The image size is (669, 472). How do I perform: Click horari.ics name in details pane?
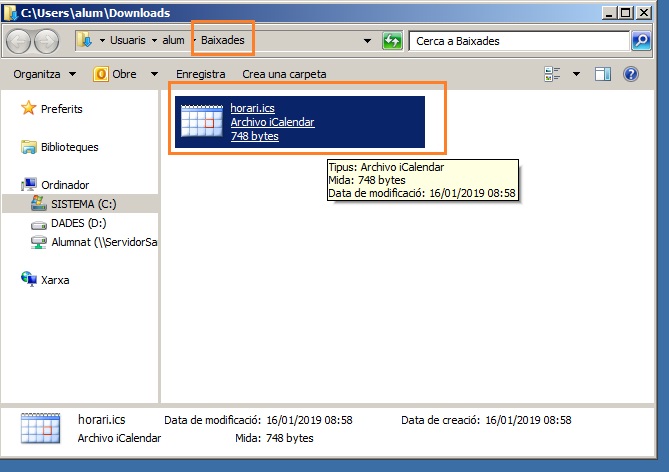point(102,420)
